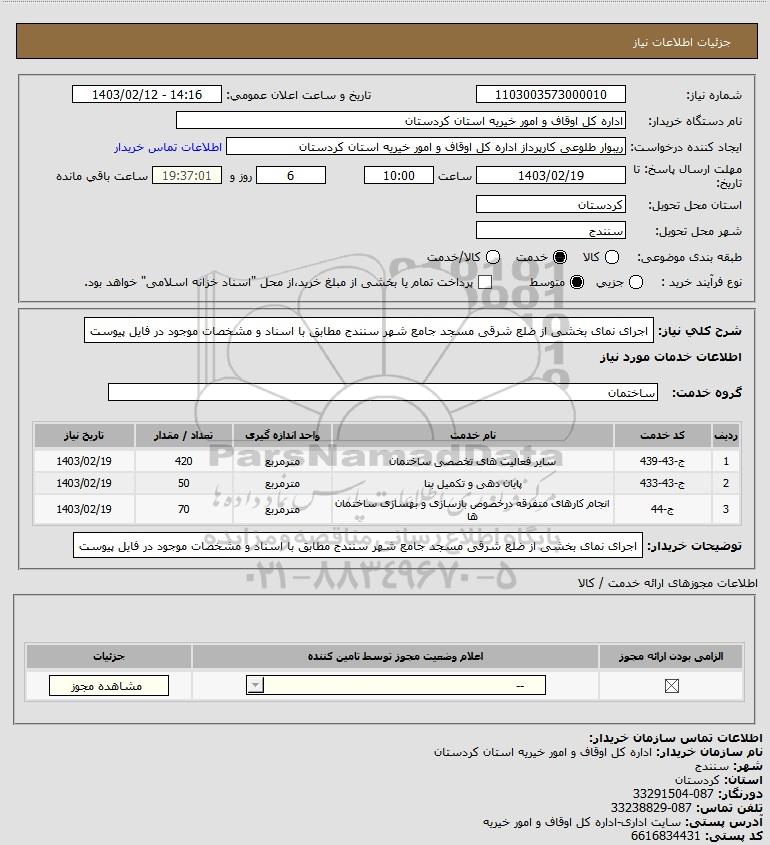Click quantity cell 420
The height and width of the screenshot is (845, 770).
click(x=184, y=461)
